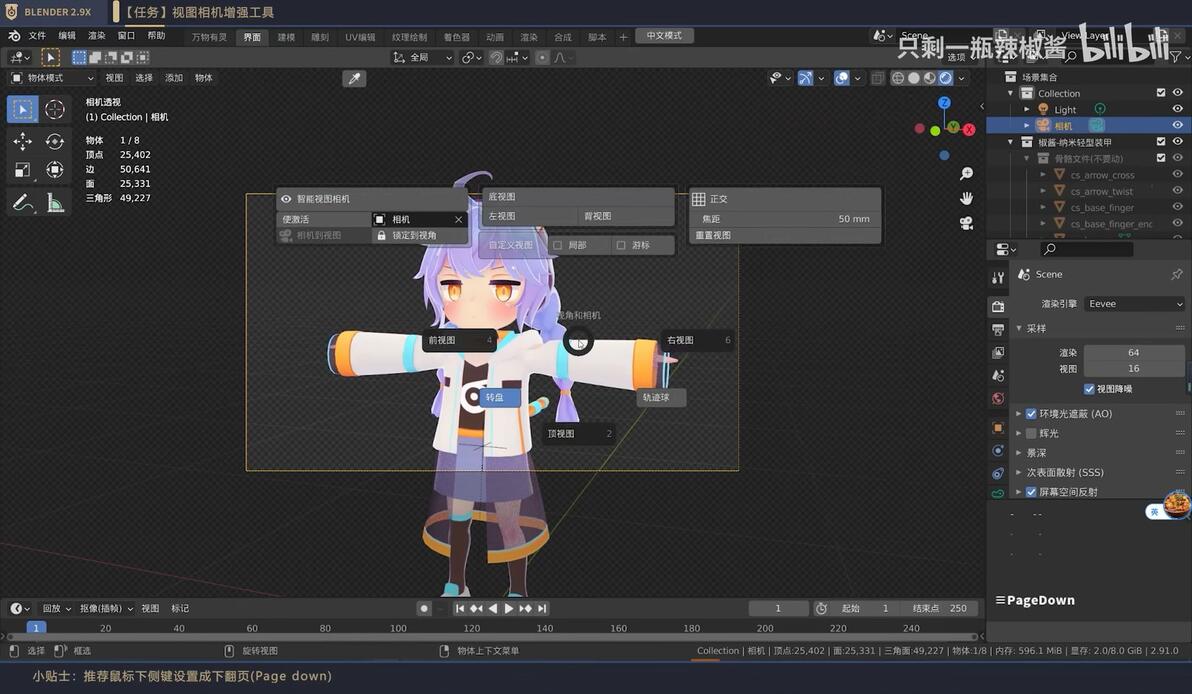Expand Light item in outliner
The height and width of the screenshot is (694, 1192).
(1027, 109)
